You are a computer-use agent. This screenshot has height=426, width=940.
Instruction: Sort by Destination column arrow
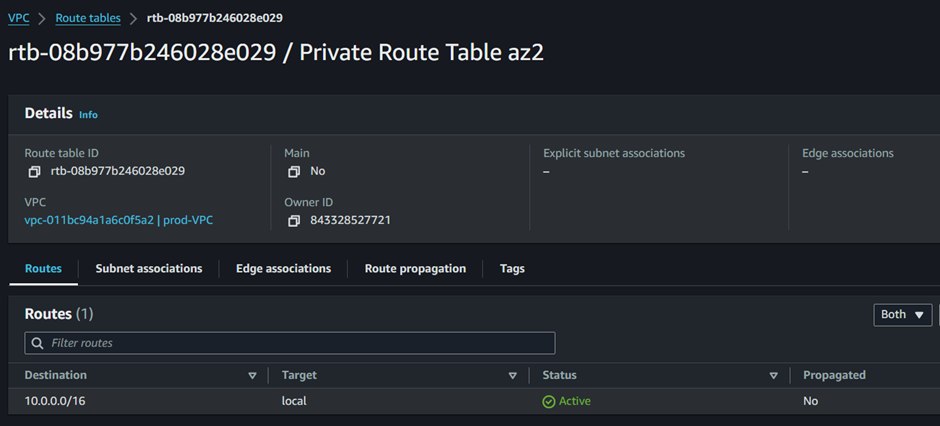(252, 376)
